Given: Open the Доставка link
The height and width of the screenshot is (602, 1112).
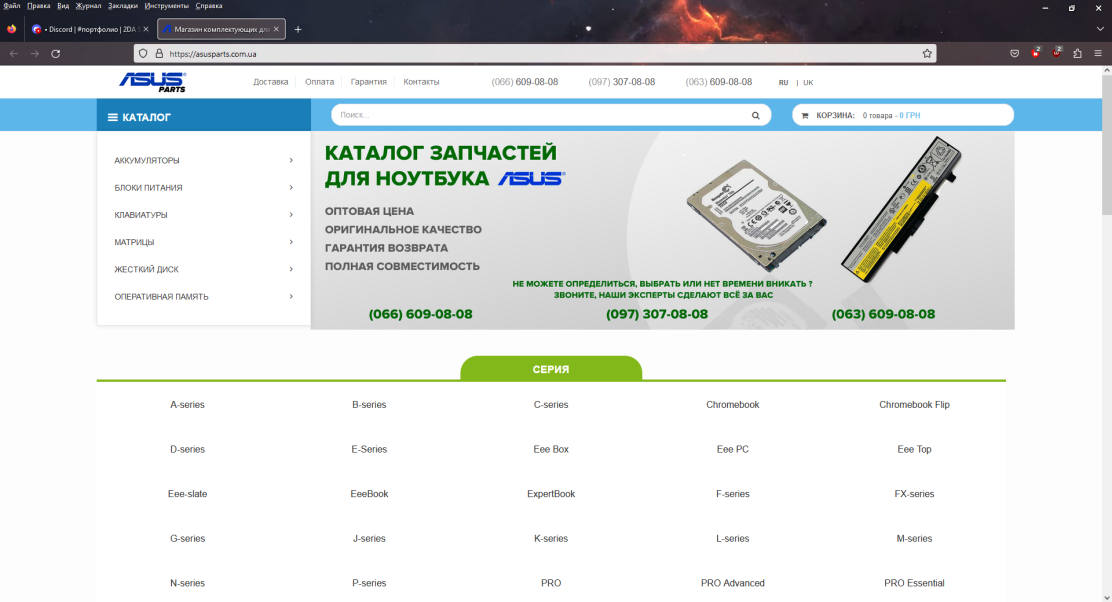Looking at the screenshot, I should tap(271, 82).
